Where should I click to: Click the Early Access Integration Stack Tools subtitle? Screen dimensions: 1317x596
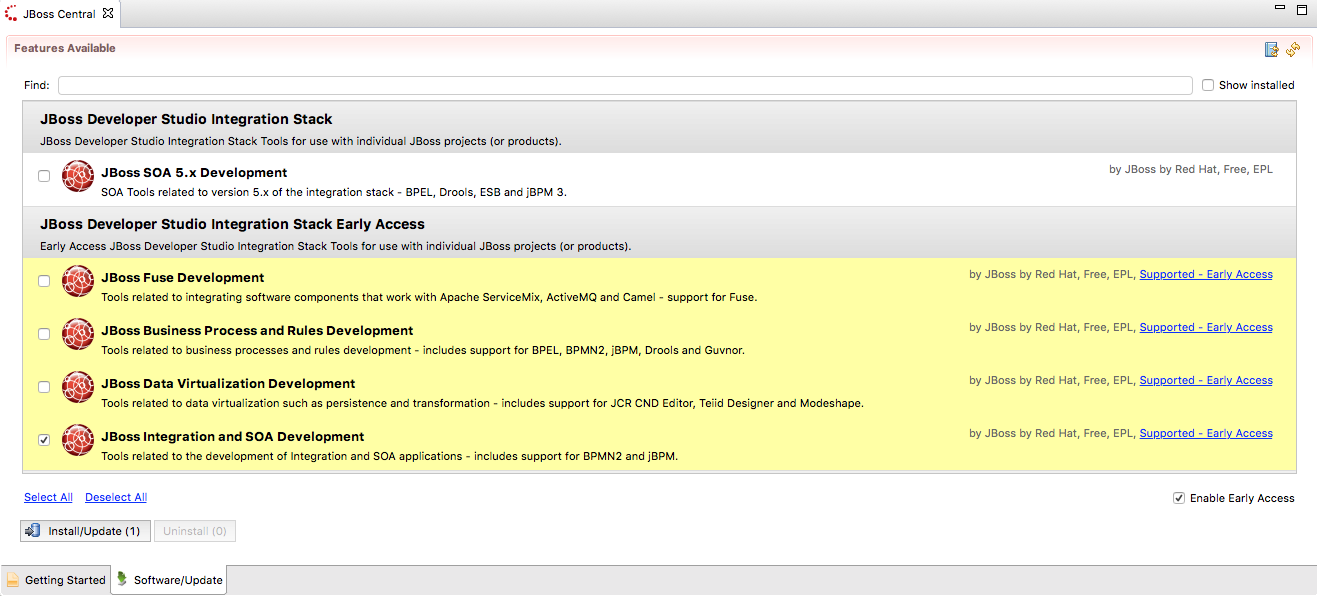(335, 246)
